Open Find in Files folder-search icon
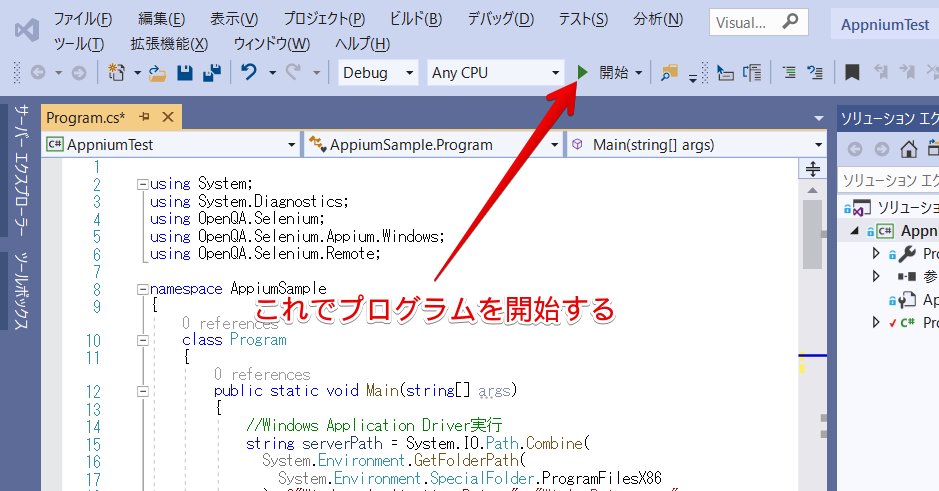Image resolution: width=939 pixels, height=491 pixels. click(x=669, y=72)
